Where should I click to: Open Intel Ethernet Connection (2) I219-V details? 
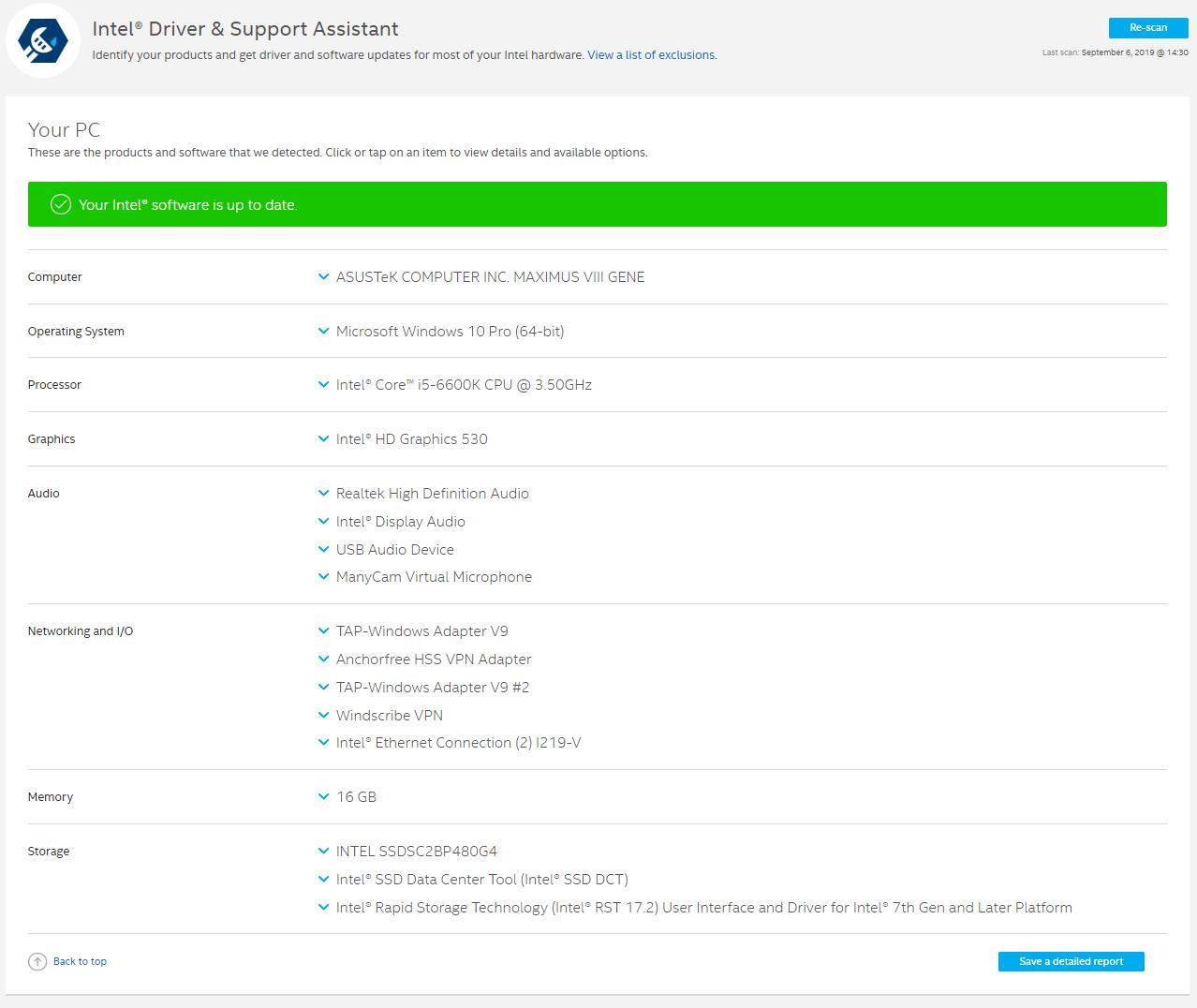[458, 743]
